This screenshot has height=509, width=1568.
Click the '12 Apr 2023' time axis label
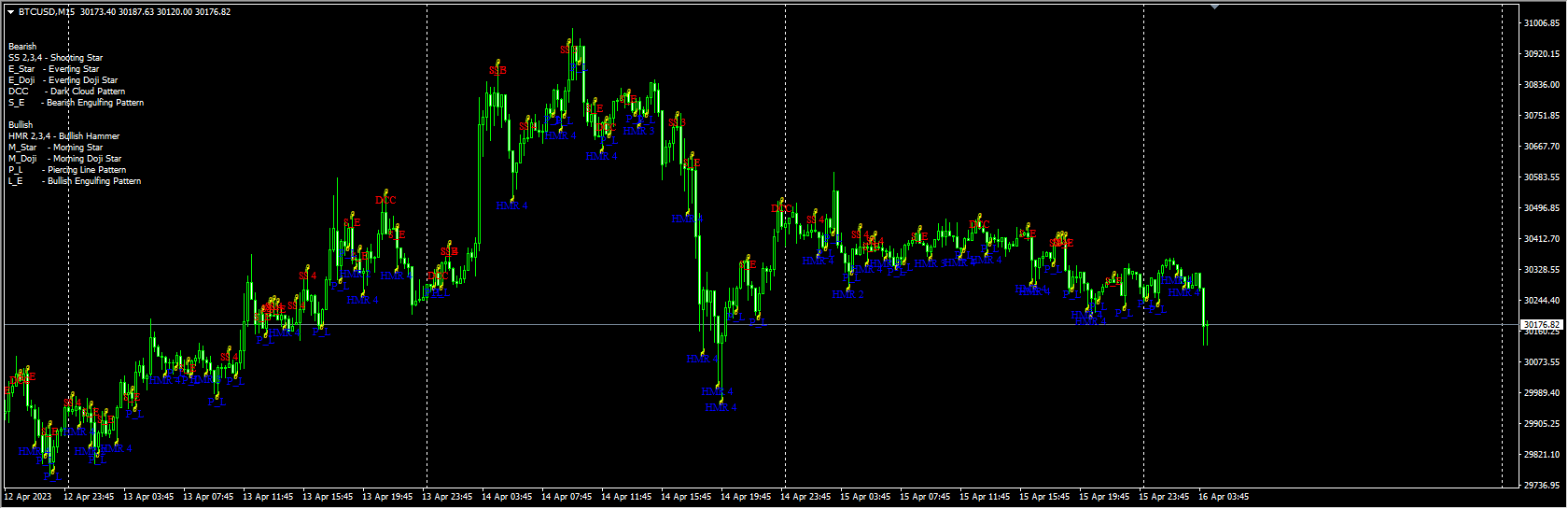point(28,497)
